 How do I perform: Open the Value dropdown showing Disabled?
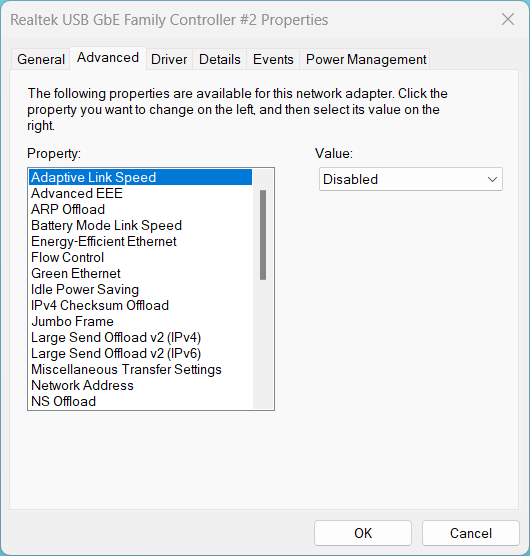pyautogui.click(x=411, y=179)
